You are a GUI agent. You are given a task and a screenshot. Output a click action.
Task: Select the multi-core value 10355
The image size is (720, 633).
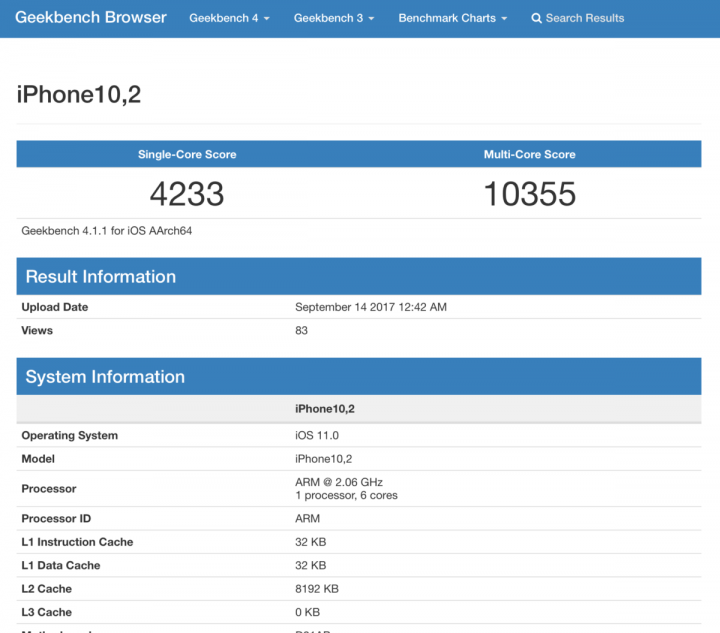click(x=529, y=194)
